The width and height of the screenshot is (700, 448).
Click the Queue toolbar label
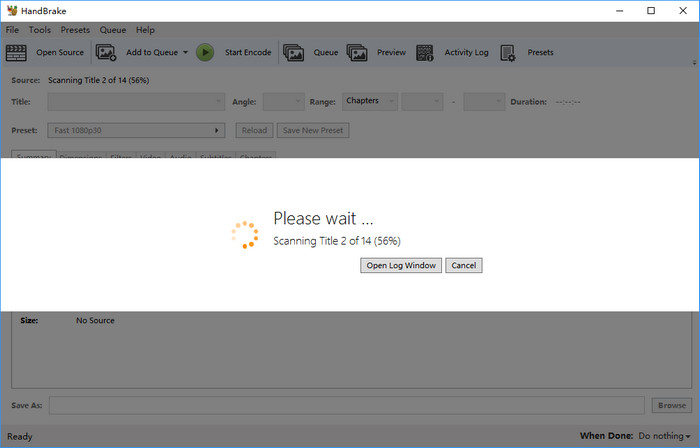pos(325,52)
